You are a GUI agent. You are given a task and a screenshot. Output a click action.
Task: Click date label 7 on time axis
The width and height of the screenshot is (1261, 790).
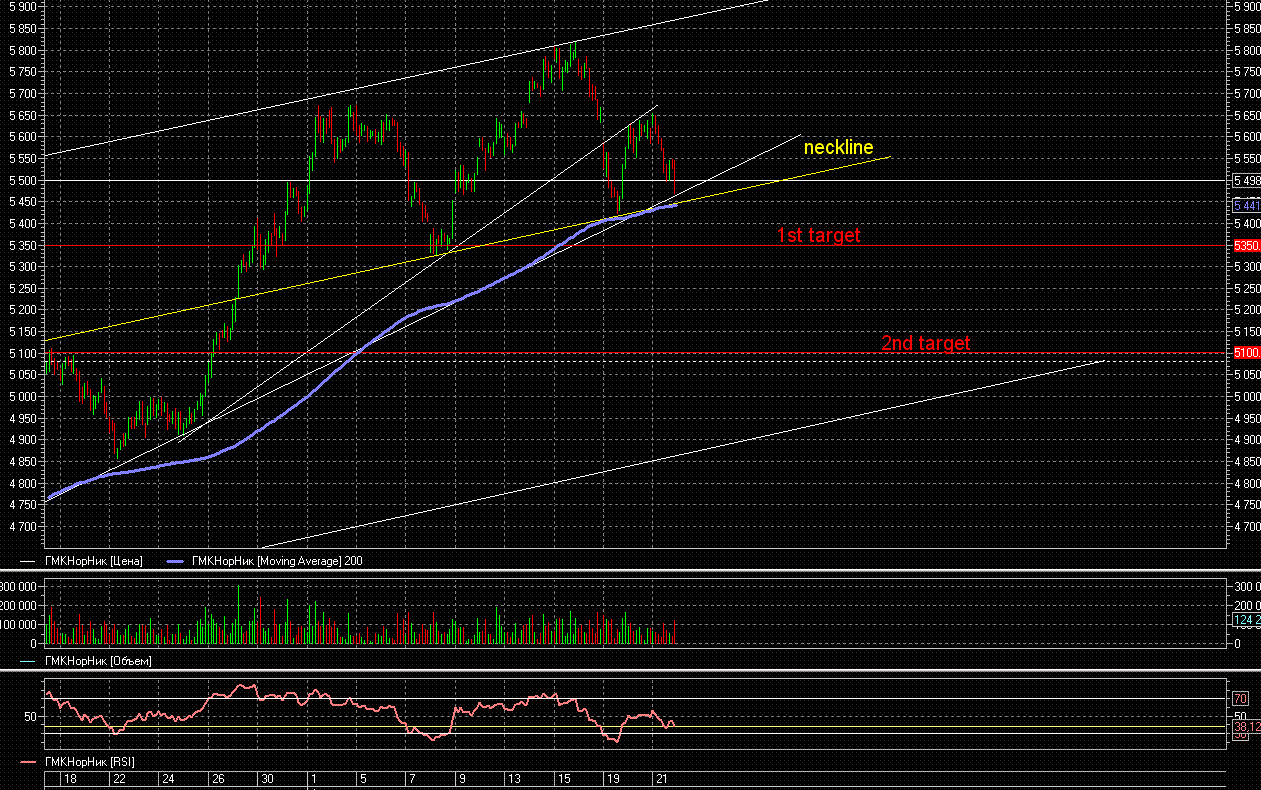pyautogui.click(x=412, y=778)
